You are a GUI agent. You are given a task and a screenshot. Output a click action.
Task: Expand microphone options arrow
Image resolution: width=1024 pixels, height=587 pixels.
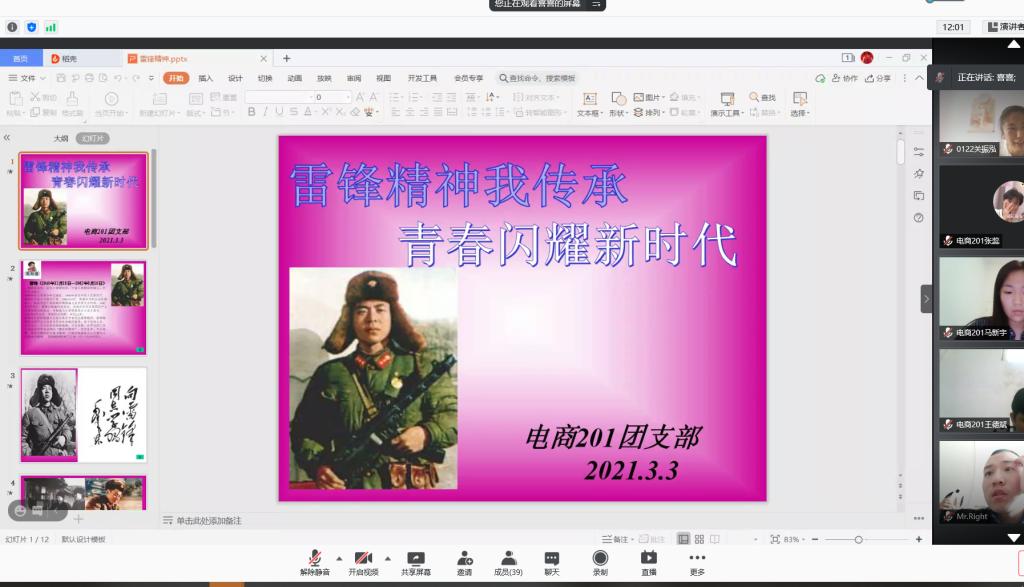pyautogui.click(x=339, y=558)
